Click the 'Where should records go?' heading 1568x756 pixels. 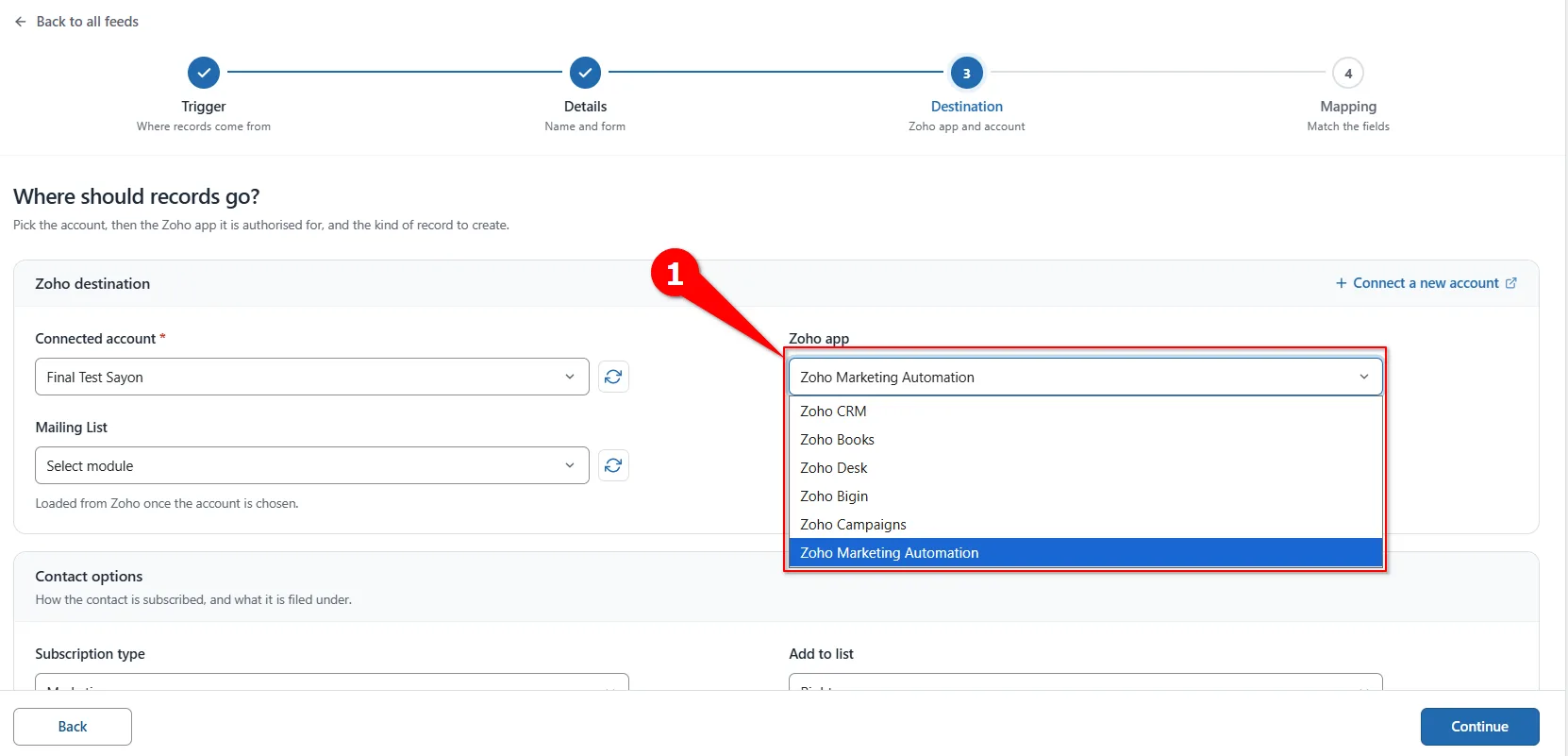[x=137, y=196]
